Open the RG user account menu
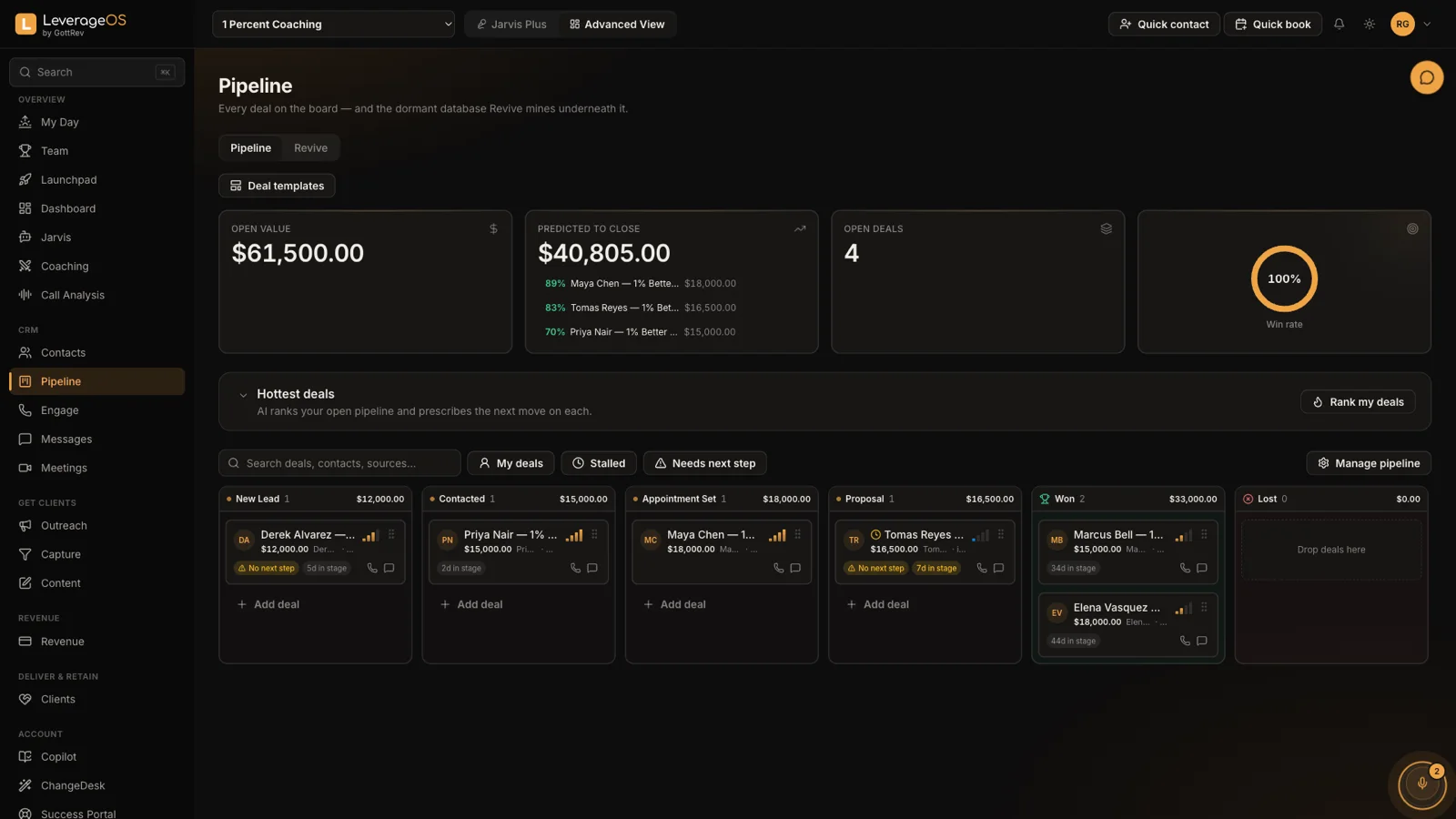Screen dimensions: 1456x819 1411,24
